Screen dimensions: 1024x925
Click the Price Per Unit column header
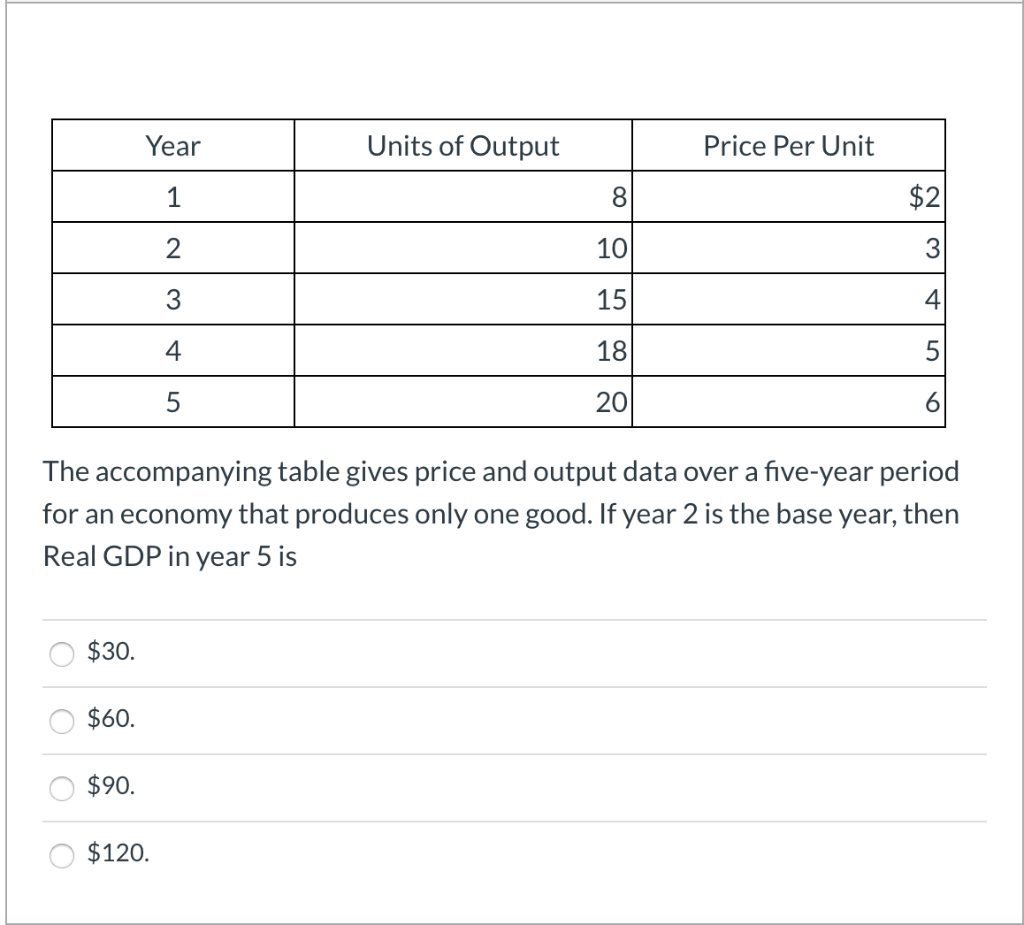[788, 146]
